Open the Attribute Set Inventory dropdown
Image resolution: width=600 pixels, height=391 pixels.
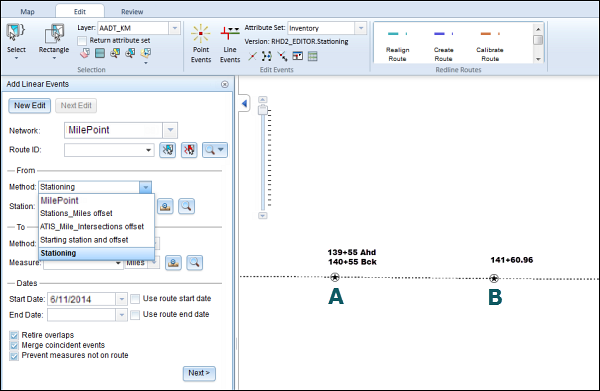[x=360, y=28]
